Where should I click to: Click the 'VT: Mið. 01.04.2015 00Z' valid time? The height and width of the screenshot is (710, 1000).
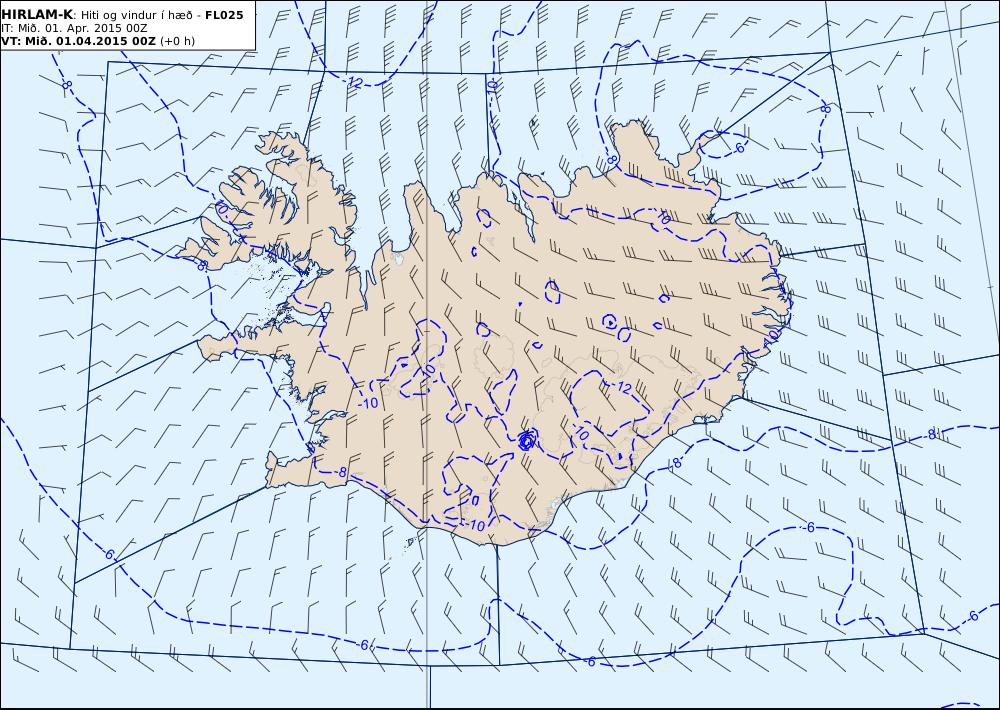coord(78,41)
